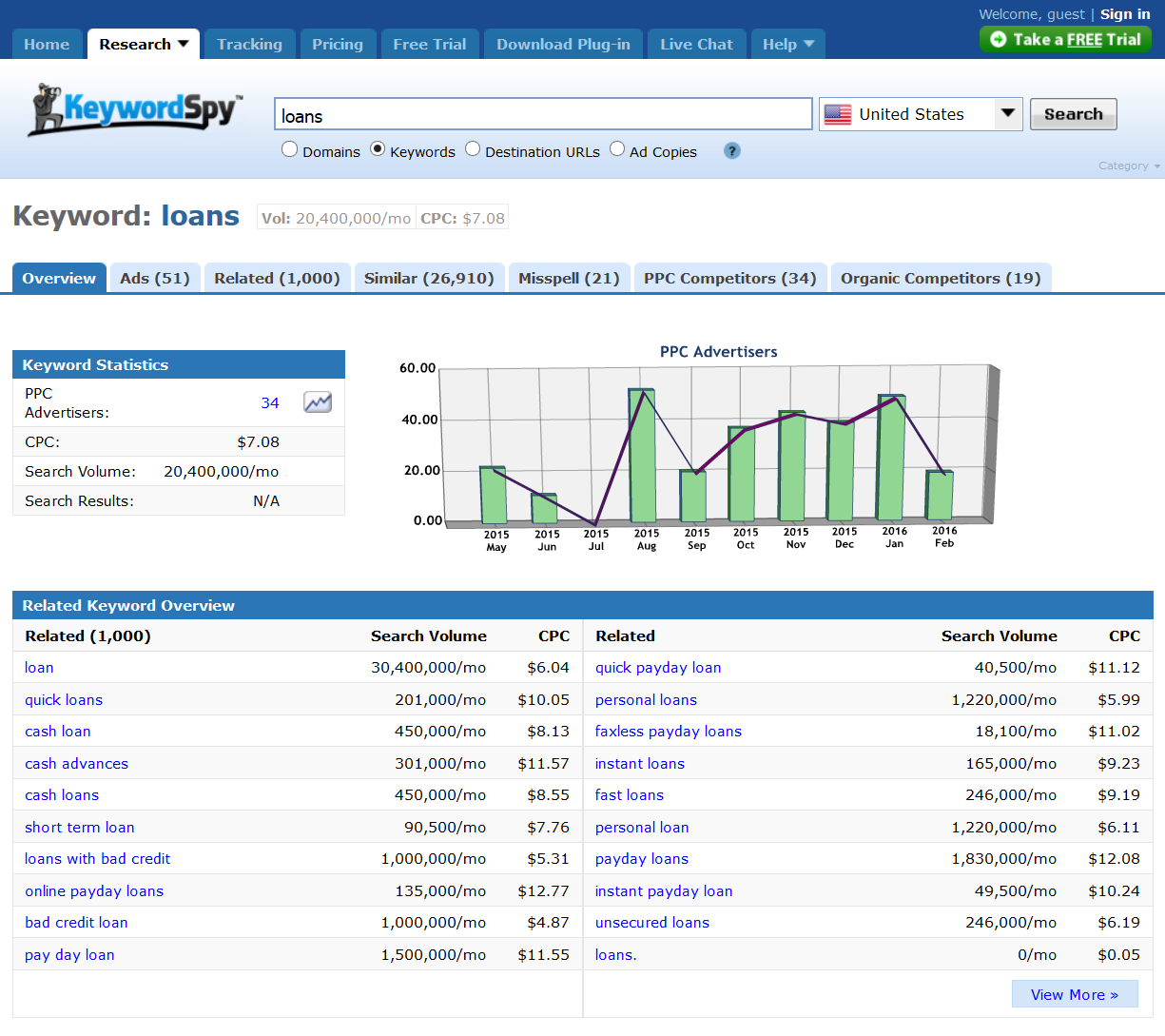
Task: Select the Destination URLs radio button
Action: [x=473, y=149]
